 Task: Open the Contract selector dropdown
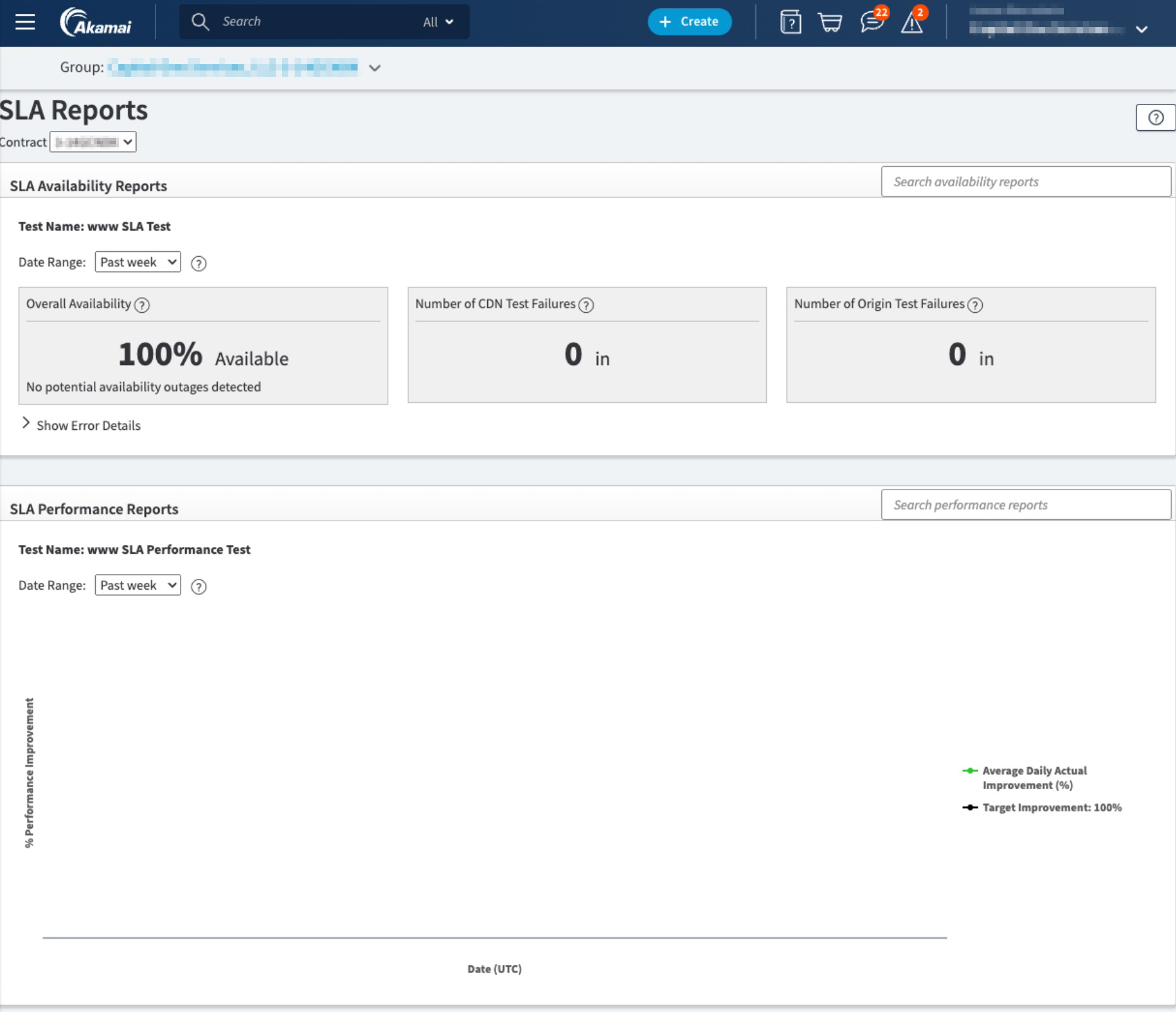tap(93, 142)
